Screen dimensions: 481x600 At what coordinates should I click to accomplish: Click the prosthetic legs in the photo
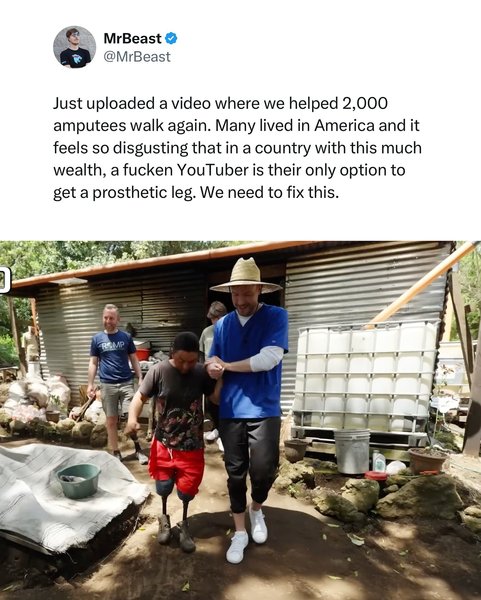pyautogui.click(x=175, y=515)
